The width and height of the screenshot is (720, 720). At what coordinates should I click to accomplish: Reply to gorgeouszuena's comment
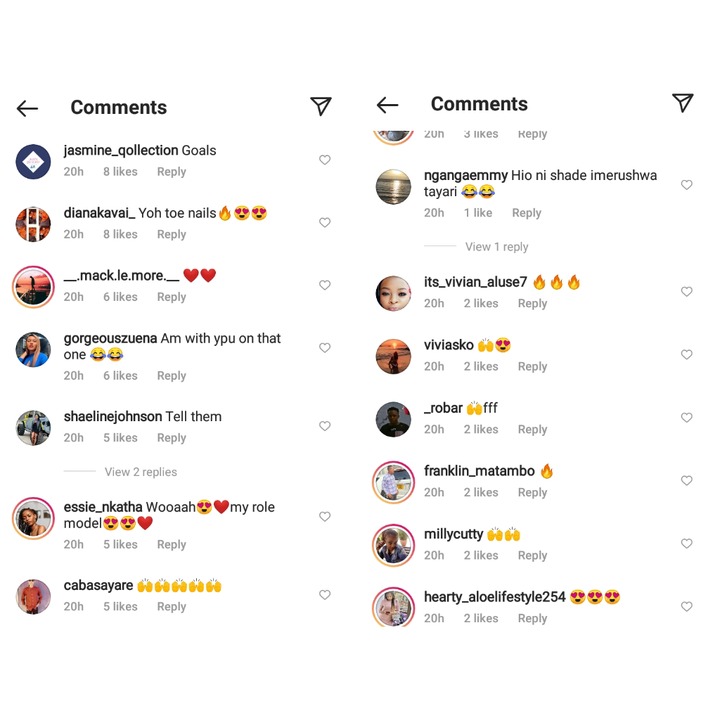[171, 376]
